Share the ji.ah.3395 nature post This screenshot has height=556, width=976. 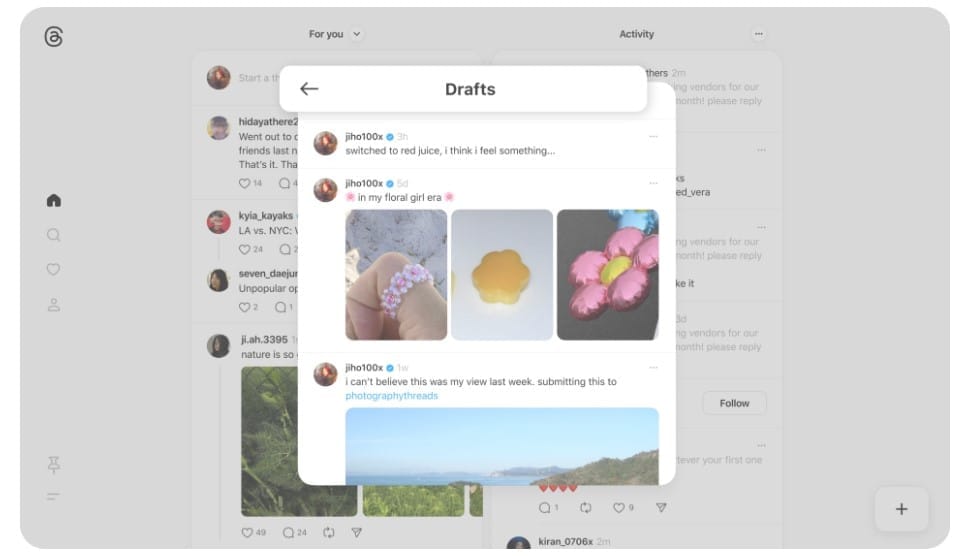[x=357, y=532]
